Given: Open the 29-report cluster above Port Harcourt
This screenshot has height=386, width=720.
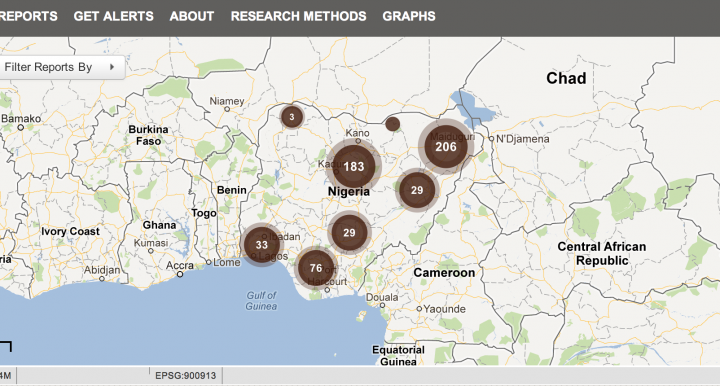Looking at the screenshot, I should coord(349,233).
